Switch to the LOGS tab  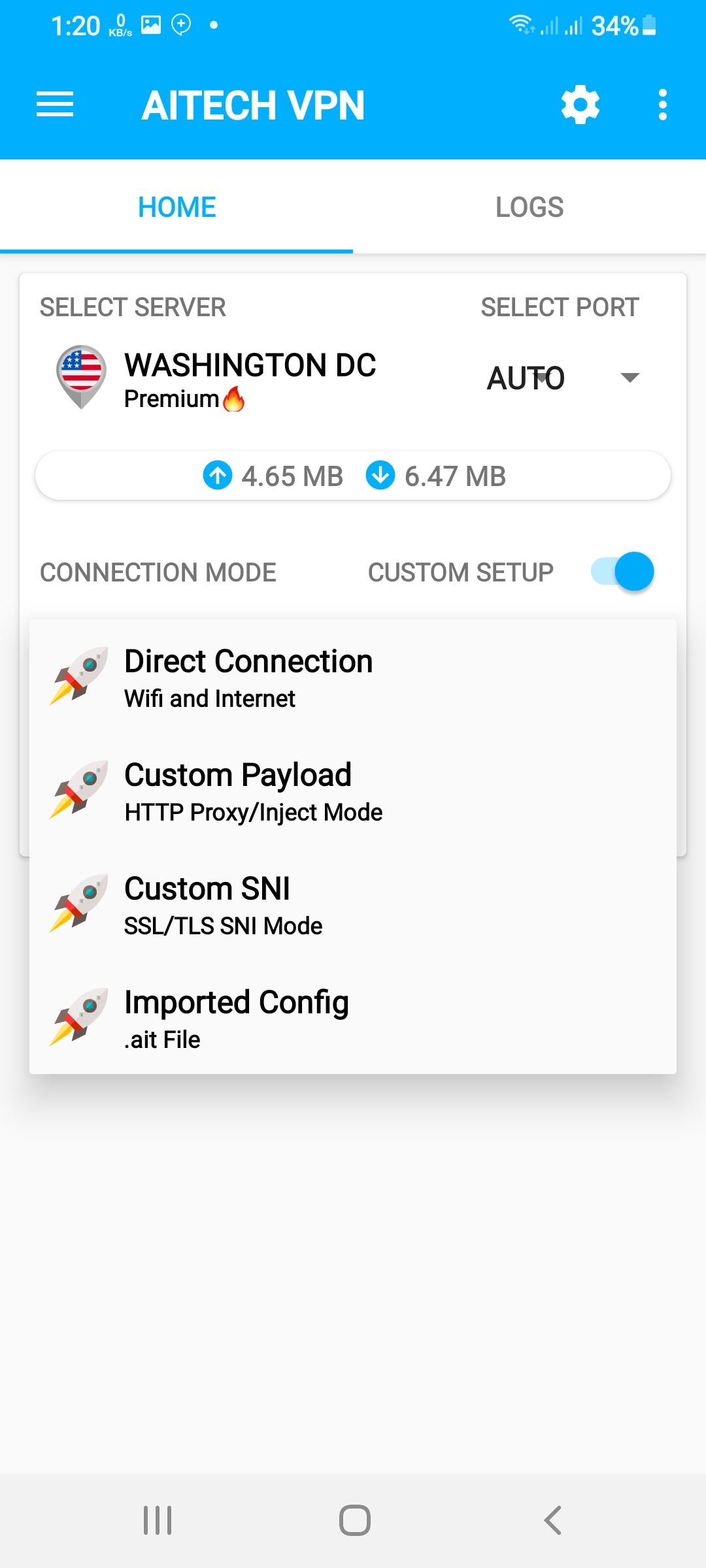point(529,207)
